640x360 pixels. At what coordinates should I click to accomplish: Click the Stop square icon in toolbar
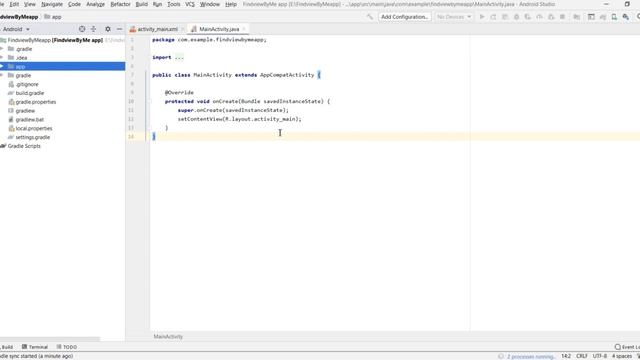point(562,17)
